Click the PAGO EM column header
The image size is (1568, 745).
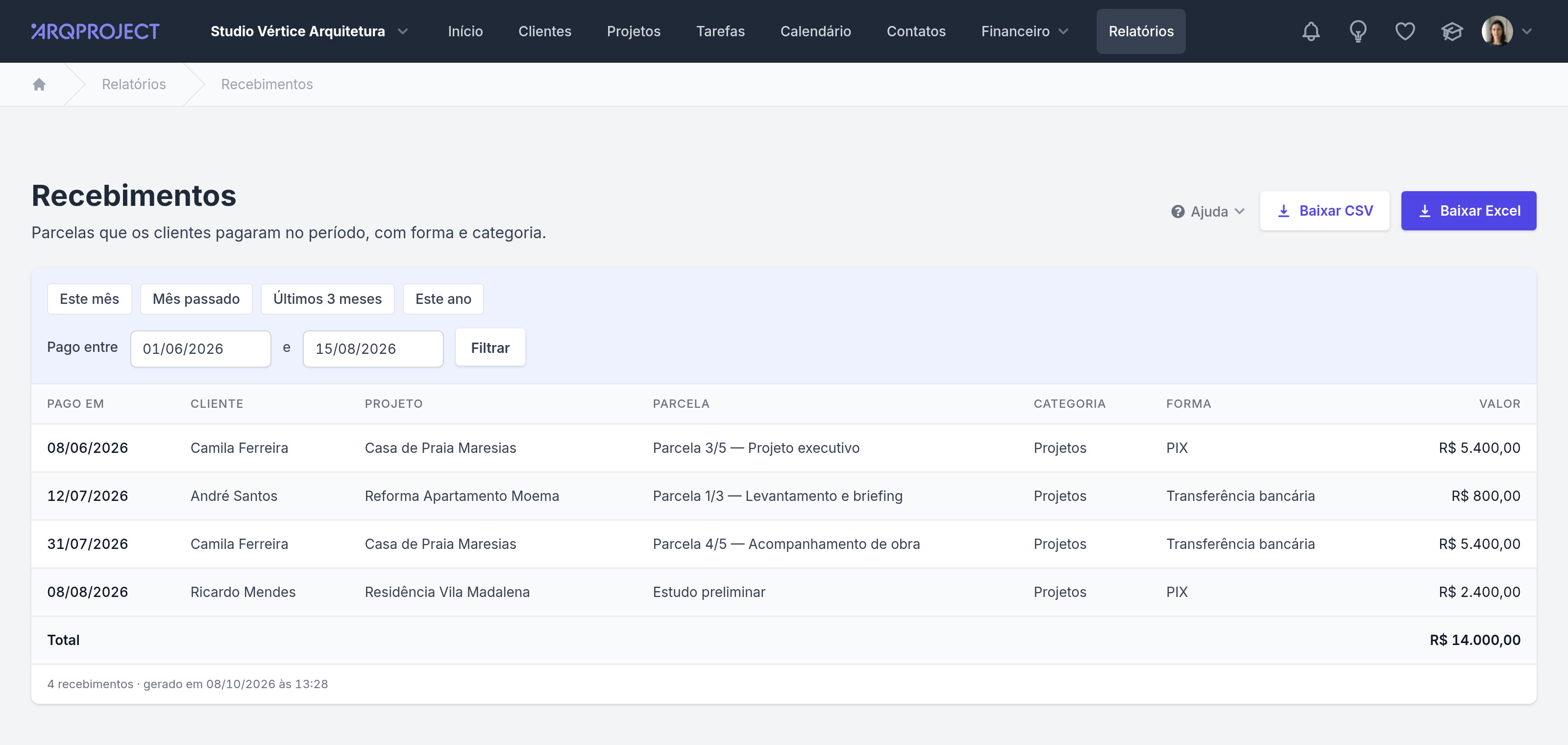point(75,403)
